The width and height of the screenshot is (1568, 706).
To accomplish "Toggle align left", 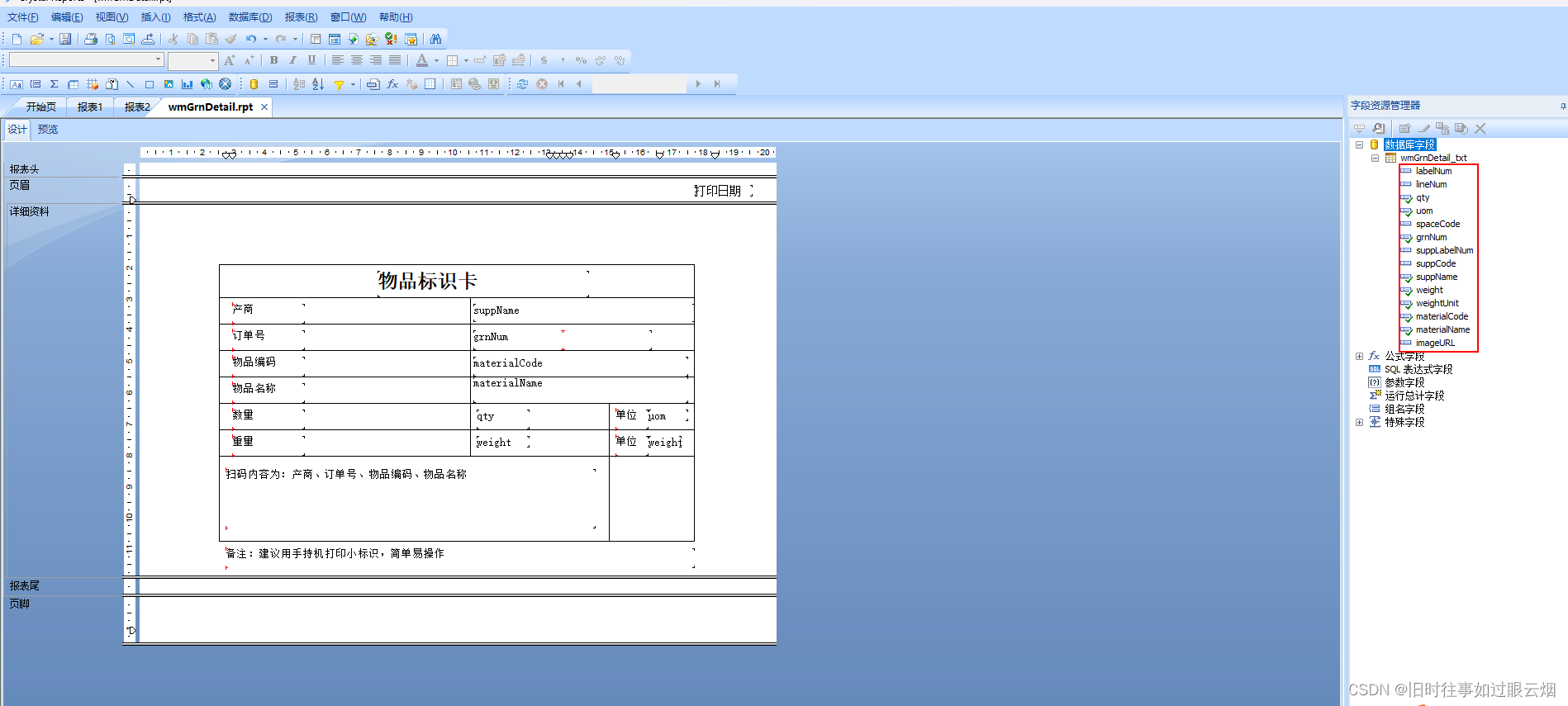I will click(x=337, y=60).
